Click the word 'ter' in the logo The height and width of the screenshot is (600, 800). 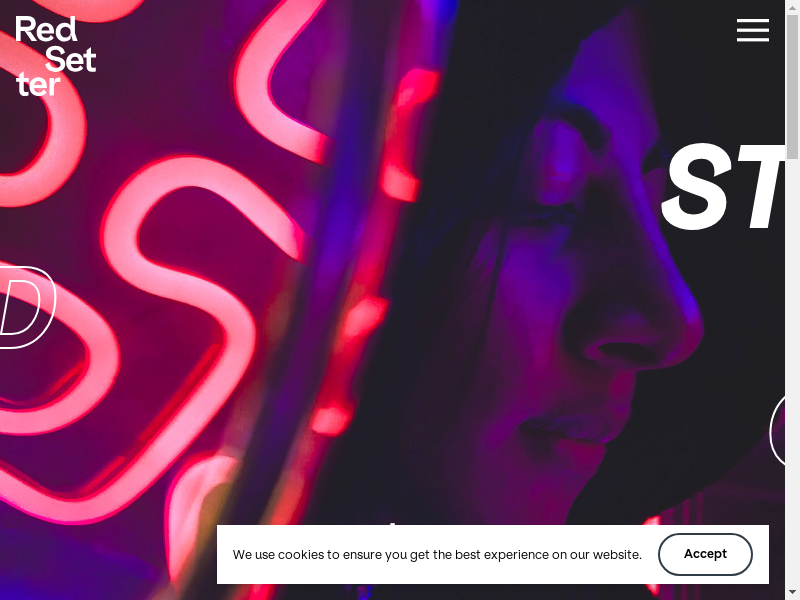click(38, 84)
